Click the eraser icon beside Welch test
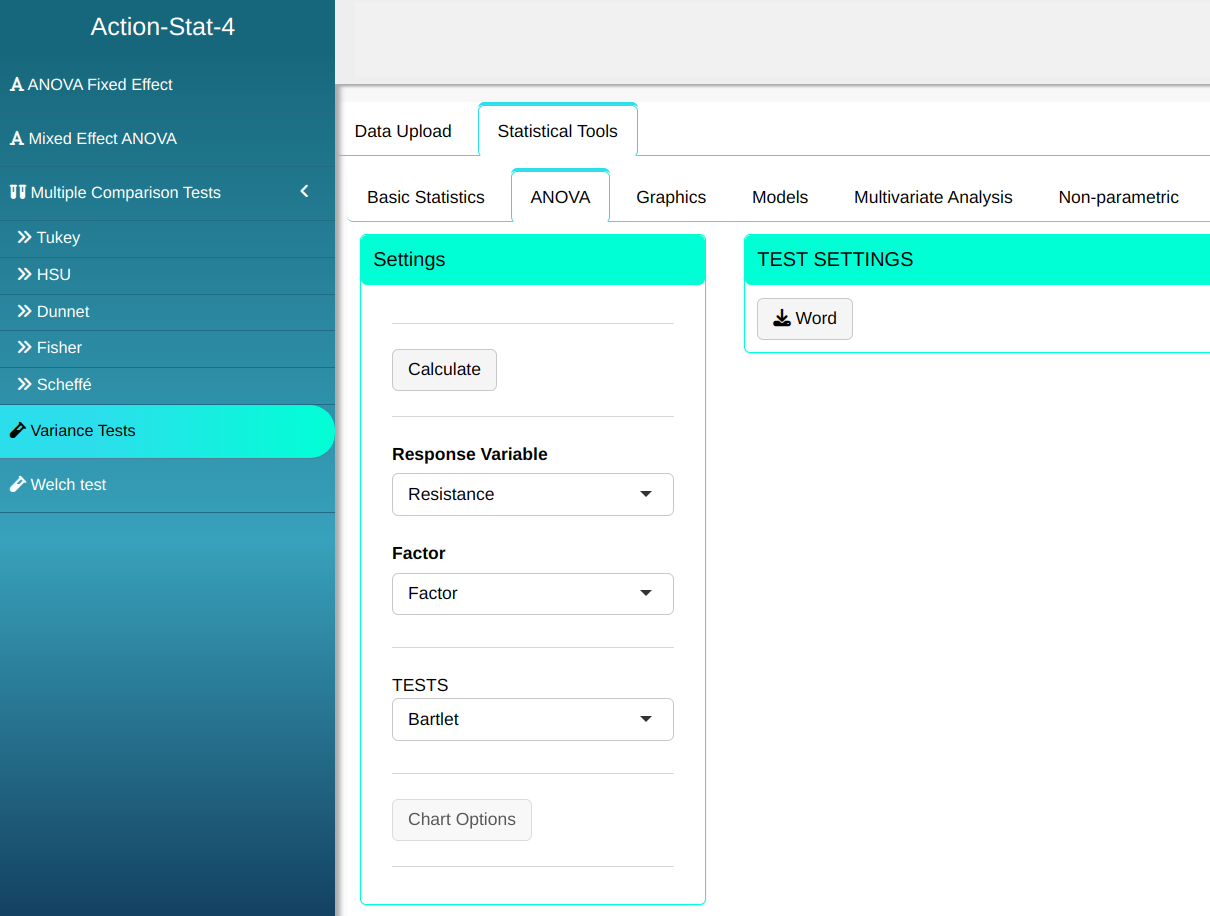The width and height of the screenshot is (1210, 916). [x=17, y=485]
